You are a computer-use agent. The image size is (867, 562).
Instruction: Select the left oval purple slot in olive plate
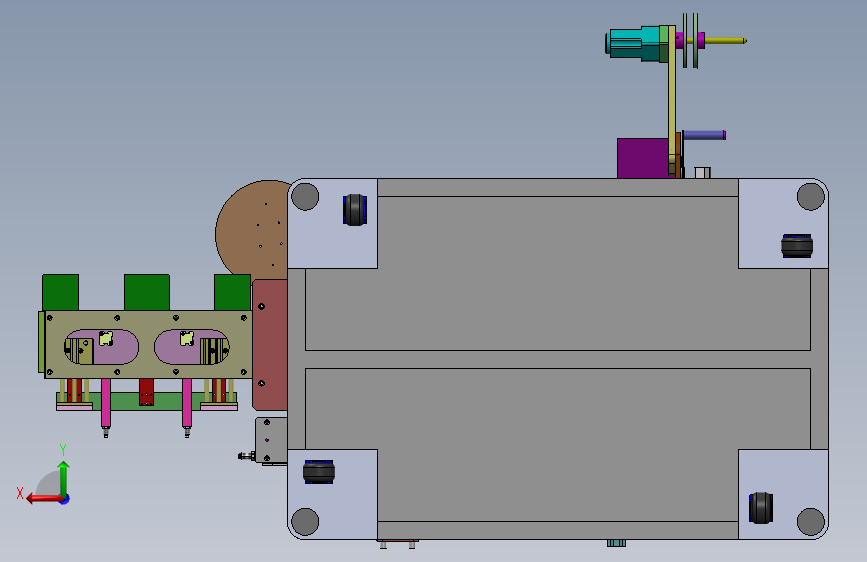point(101,347)
